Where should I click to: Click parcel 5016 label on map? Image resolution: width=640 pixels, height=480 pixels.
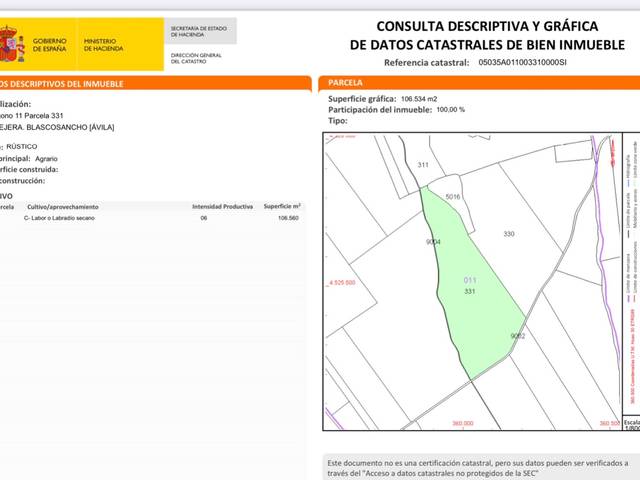click(x=453, y=197)
